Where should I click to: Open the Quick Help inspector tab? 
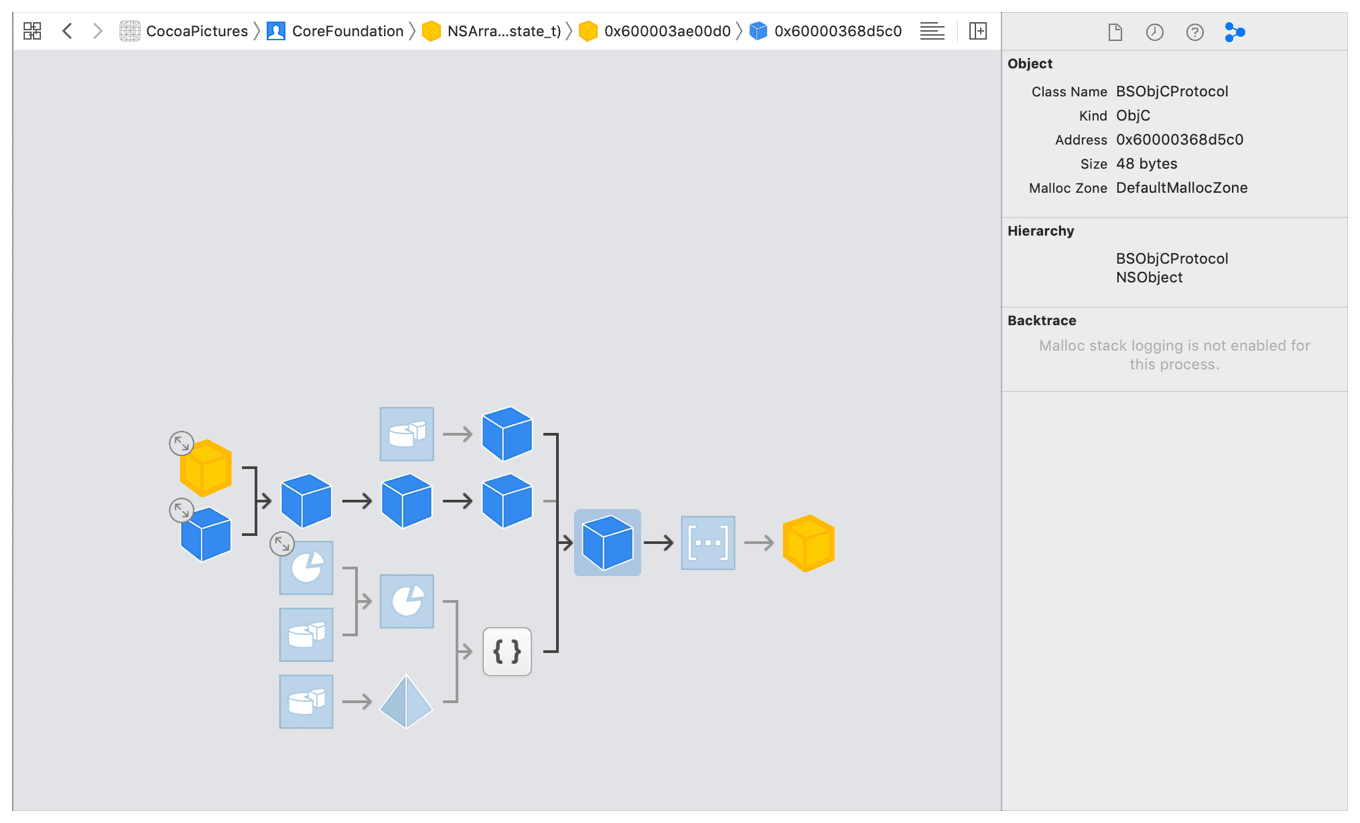(x=1194, y=32)
